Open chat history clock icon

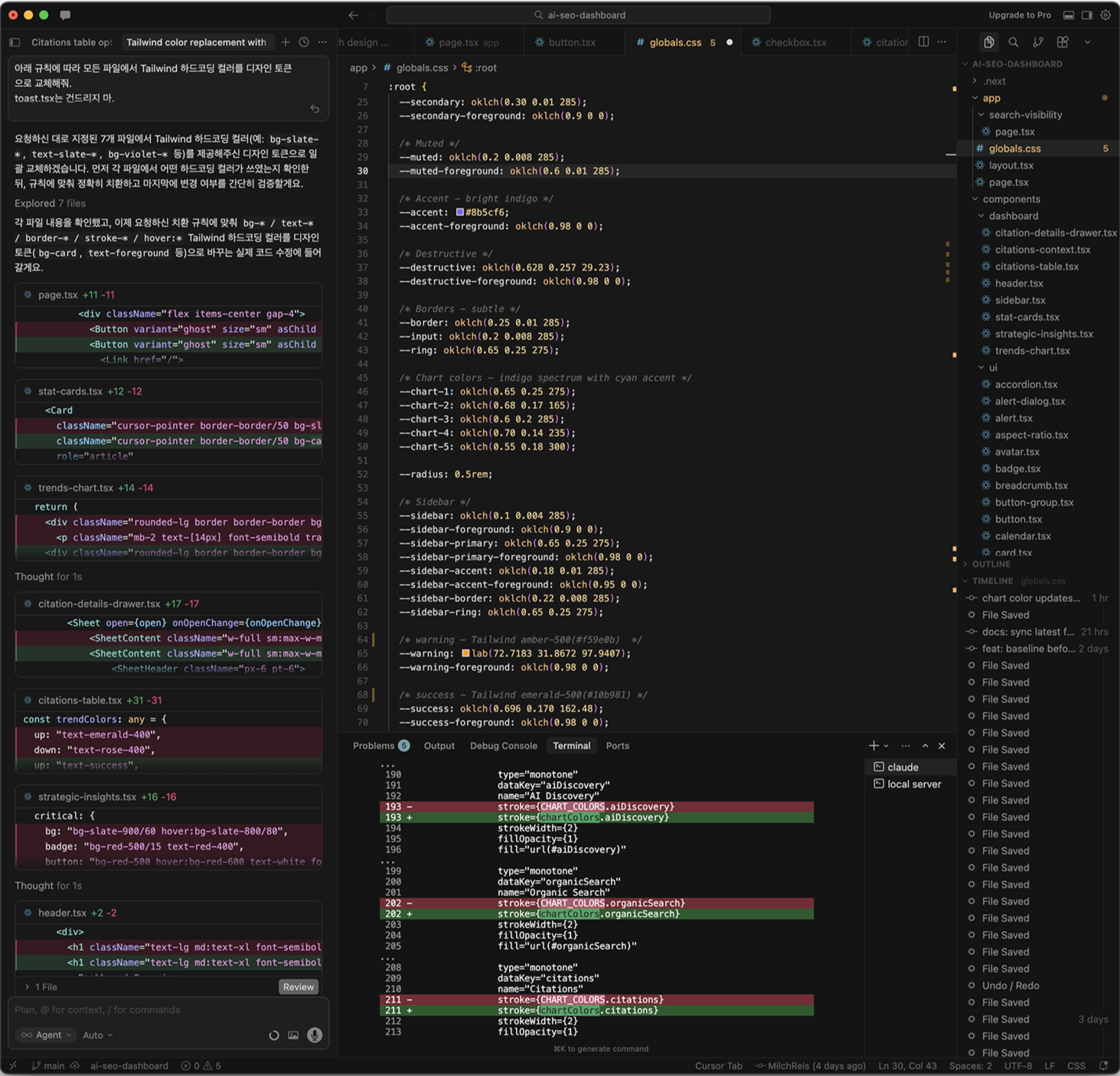[x=304, y=42]
